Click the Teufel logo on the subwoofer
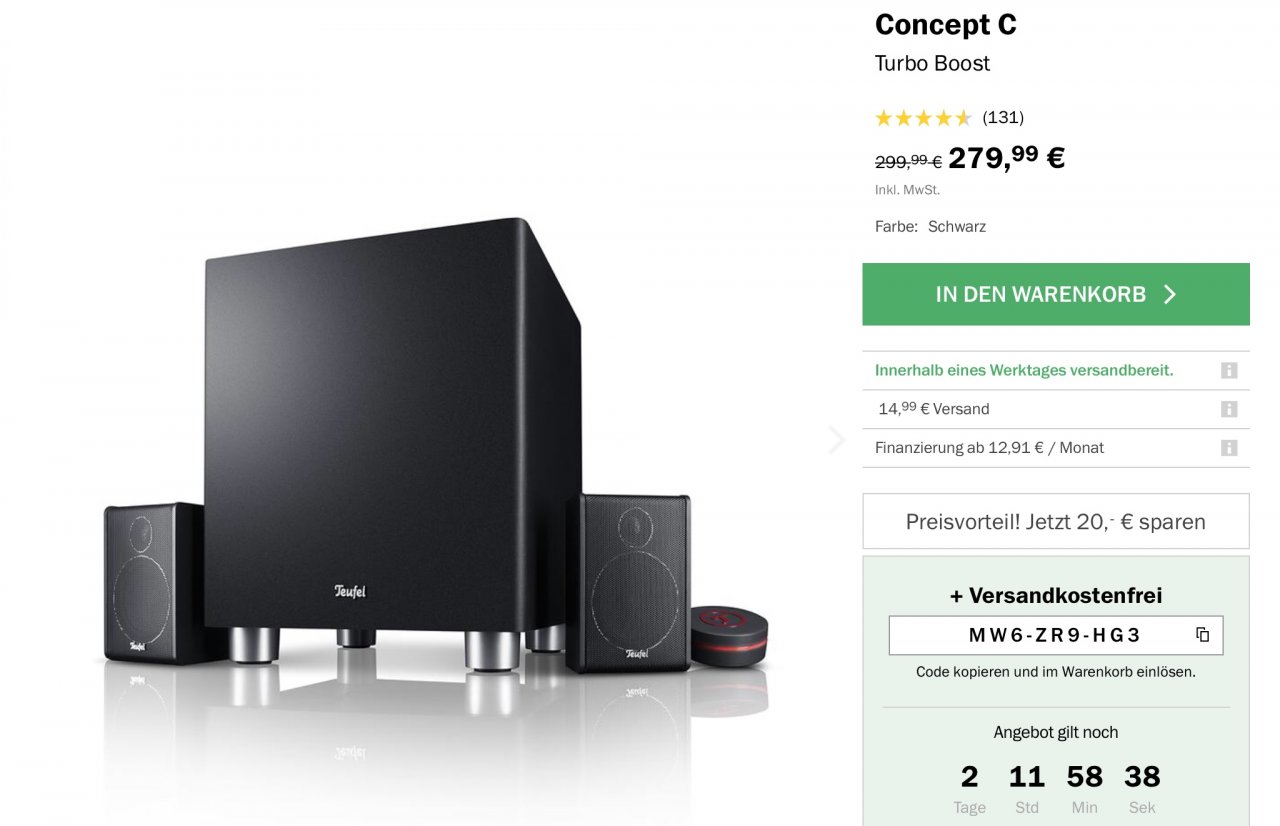This screenshot has width=1280, height=826. click(350, 591)
